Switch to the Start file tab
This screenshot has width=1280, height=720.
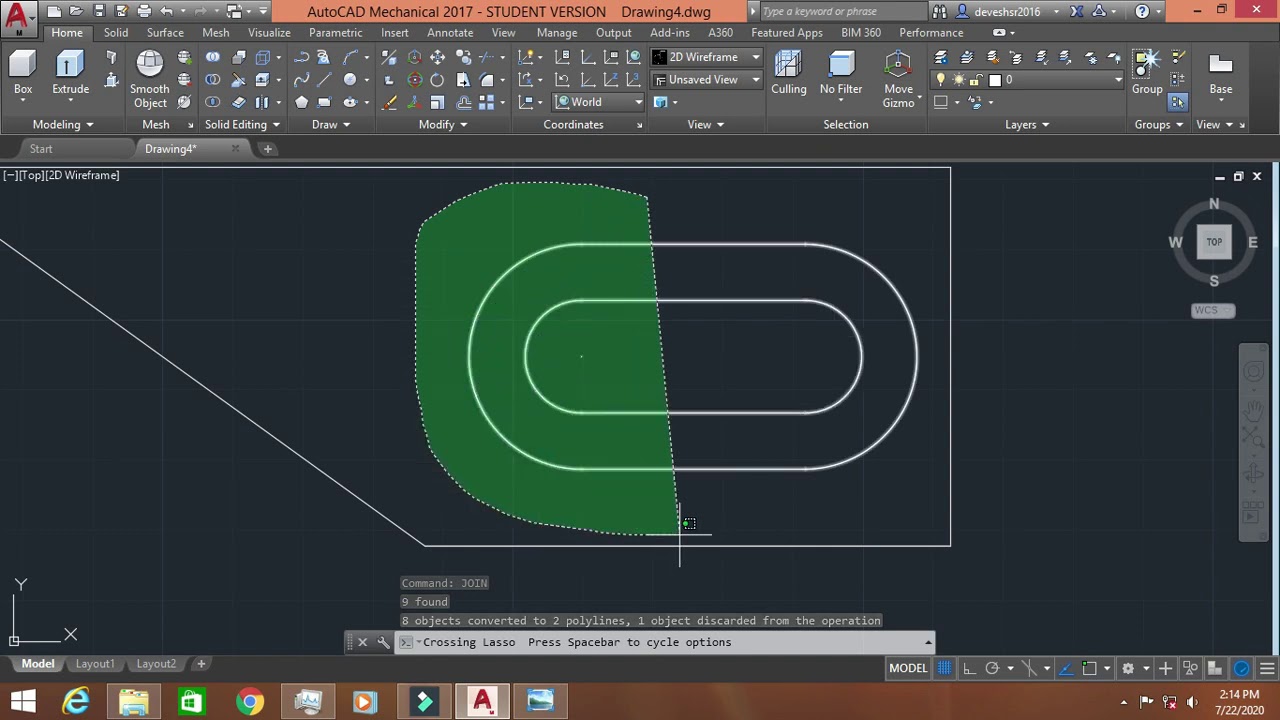tap(41, 149)
